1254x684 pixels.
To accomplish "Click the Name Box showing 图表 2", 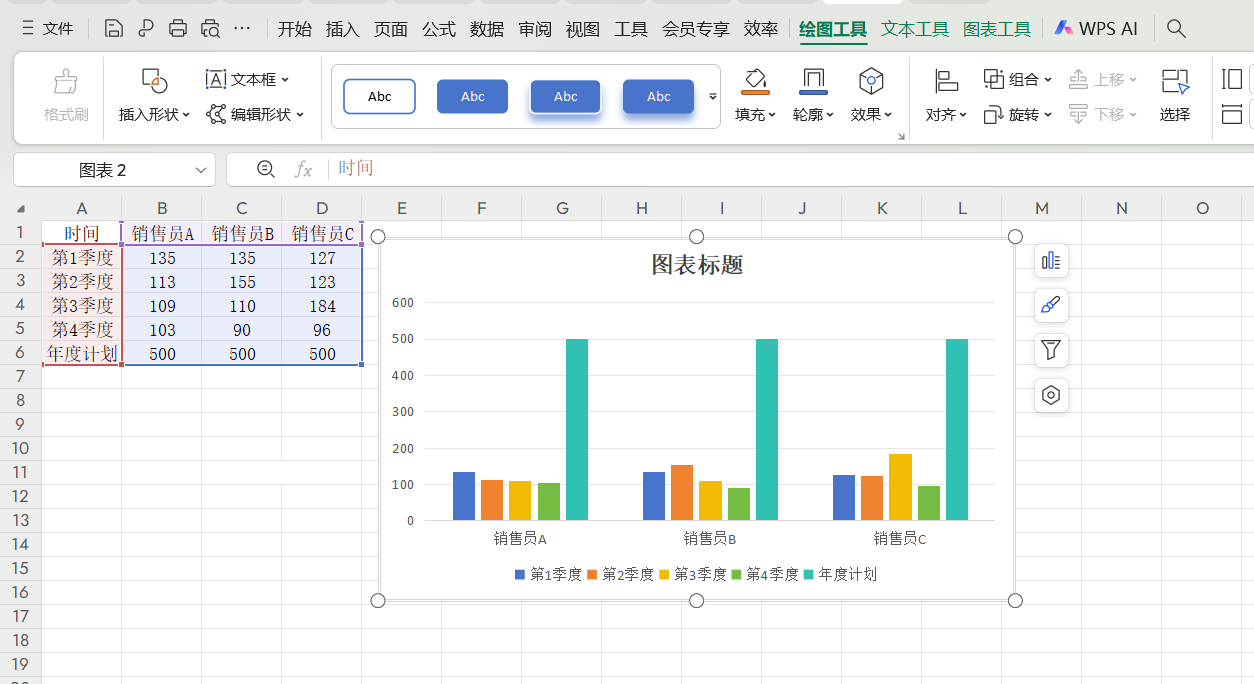I will (104, 169).
